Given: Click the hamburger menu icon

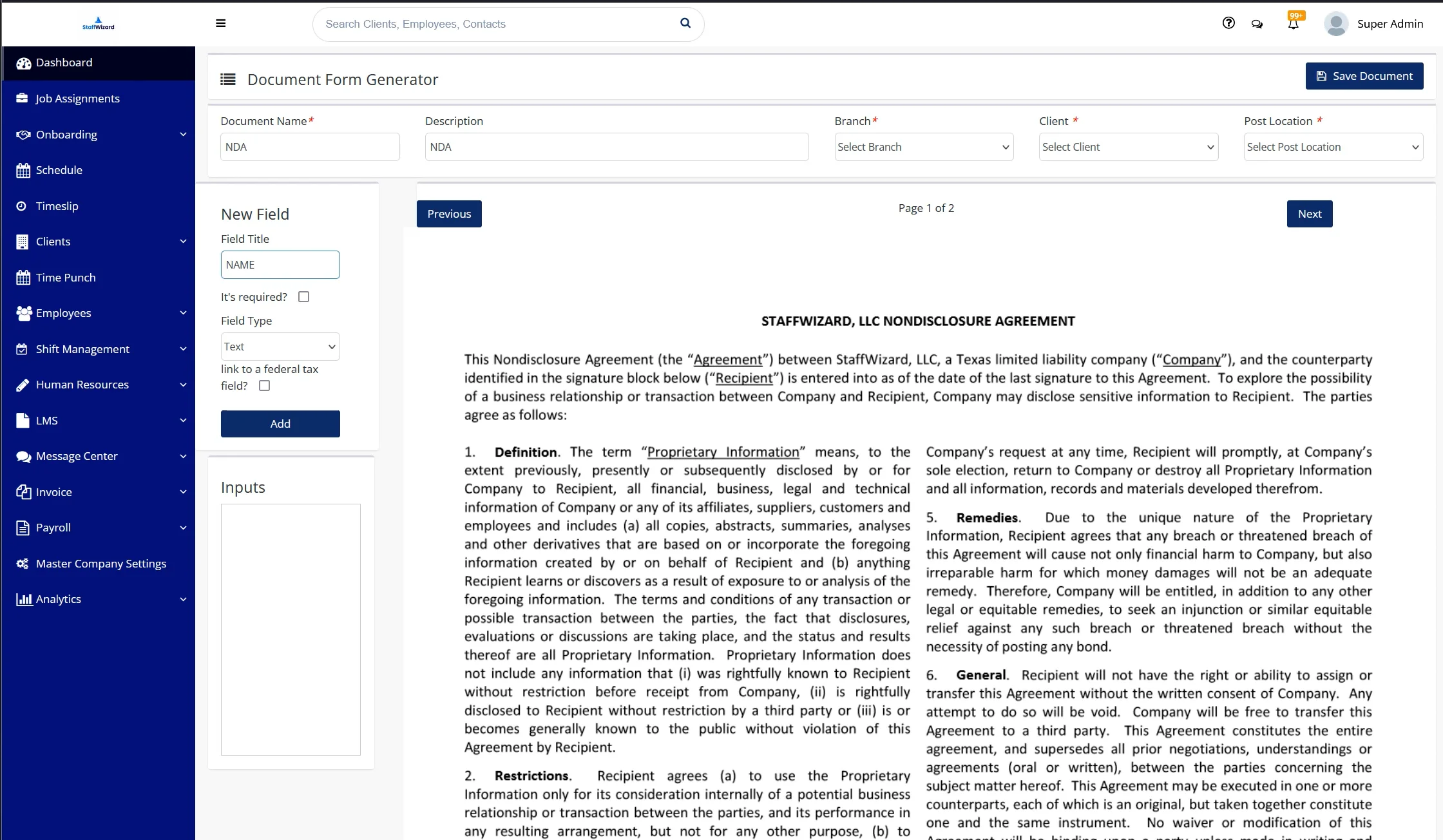Looking at the screenshot, I should tap(220, 24).
